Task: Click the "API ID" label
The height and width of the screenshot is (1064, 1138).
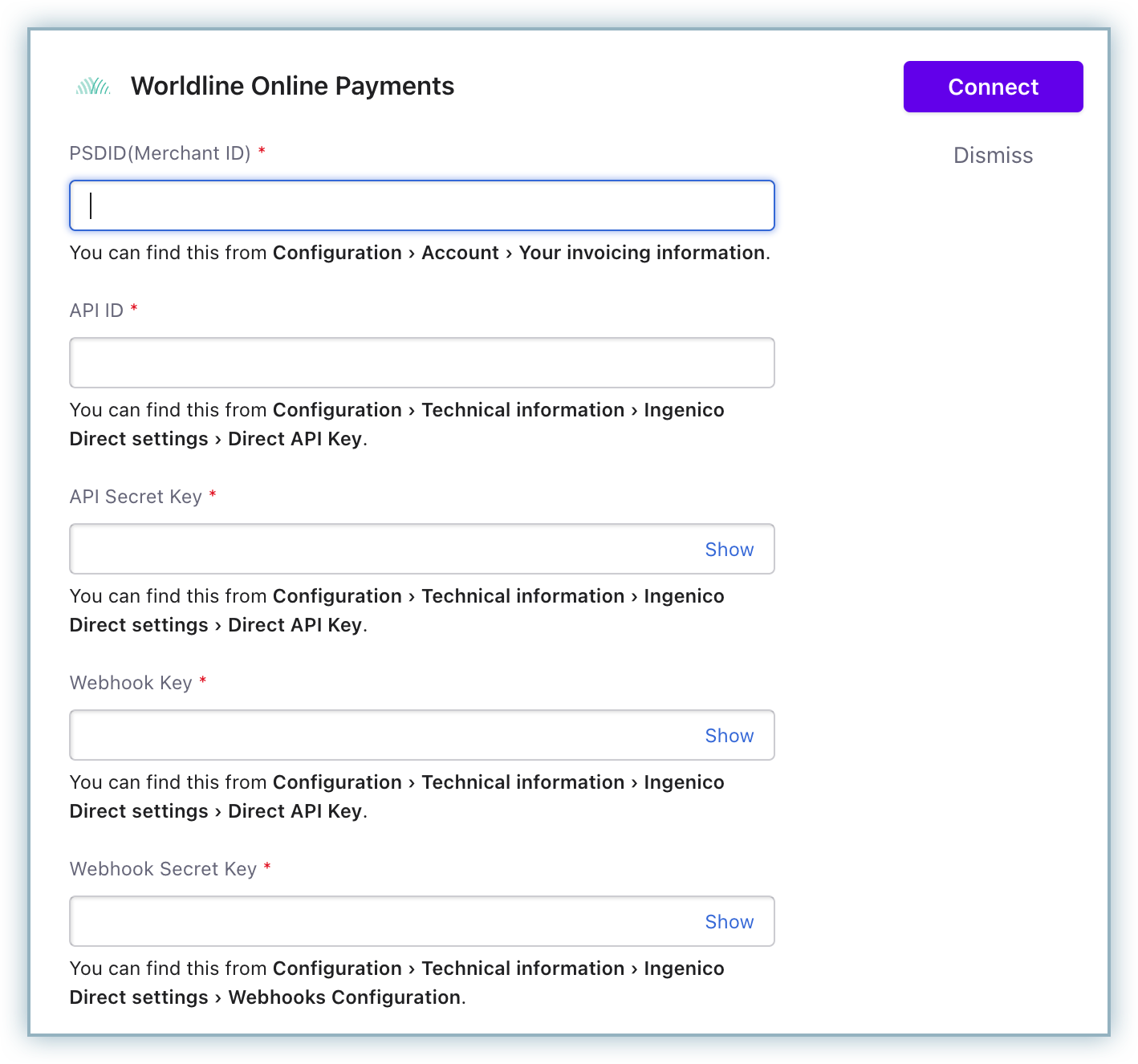Action: (x=96, y=311)
